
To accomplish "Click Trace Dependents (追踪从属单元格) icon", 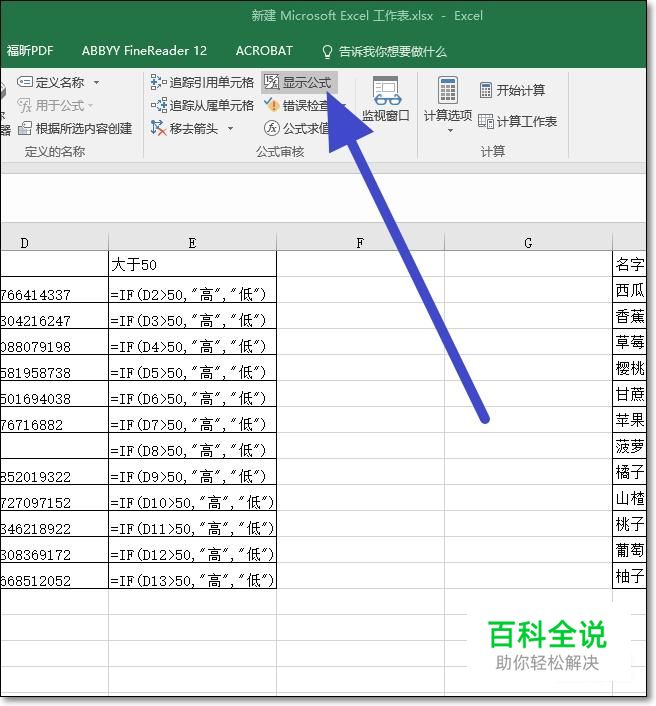I will [x=158, y=105].
